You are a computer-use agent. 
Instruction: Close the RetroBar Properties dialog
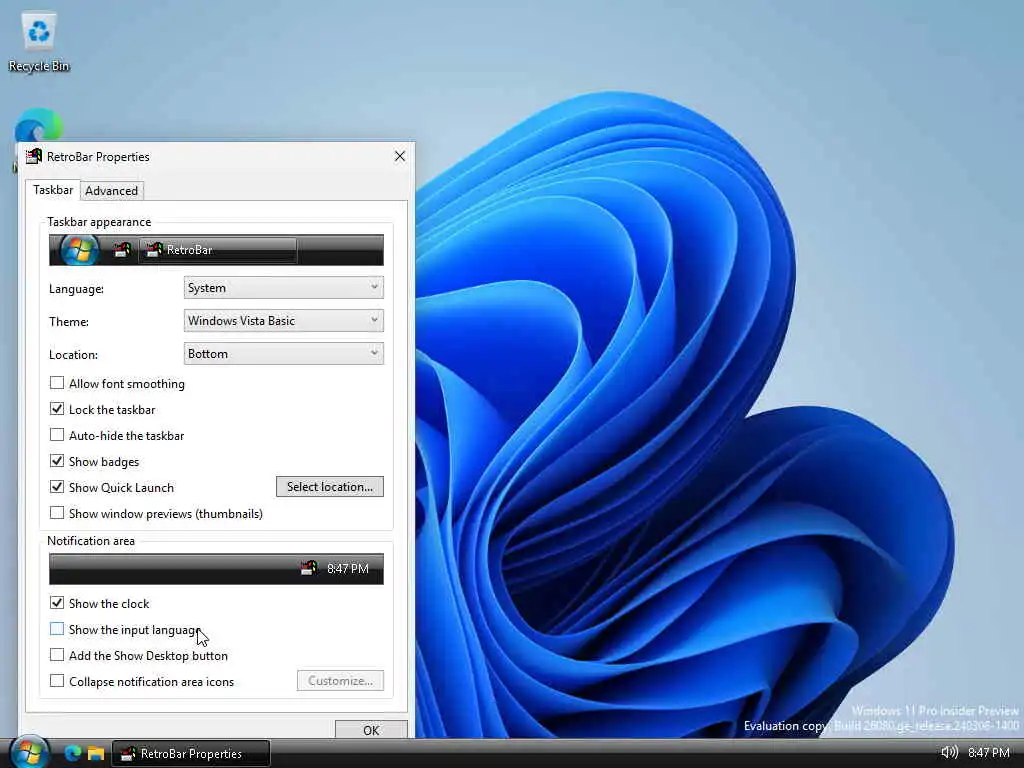pos(400,156)
